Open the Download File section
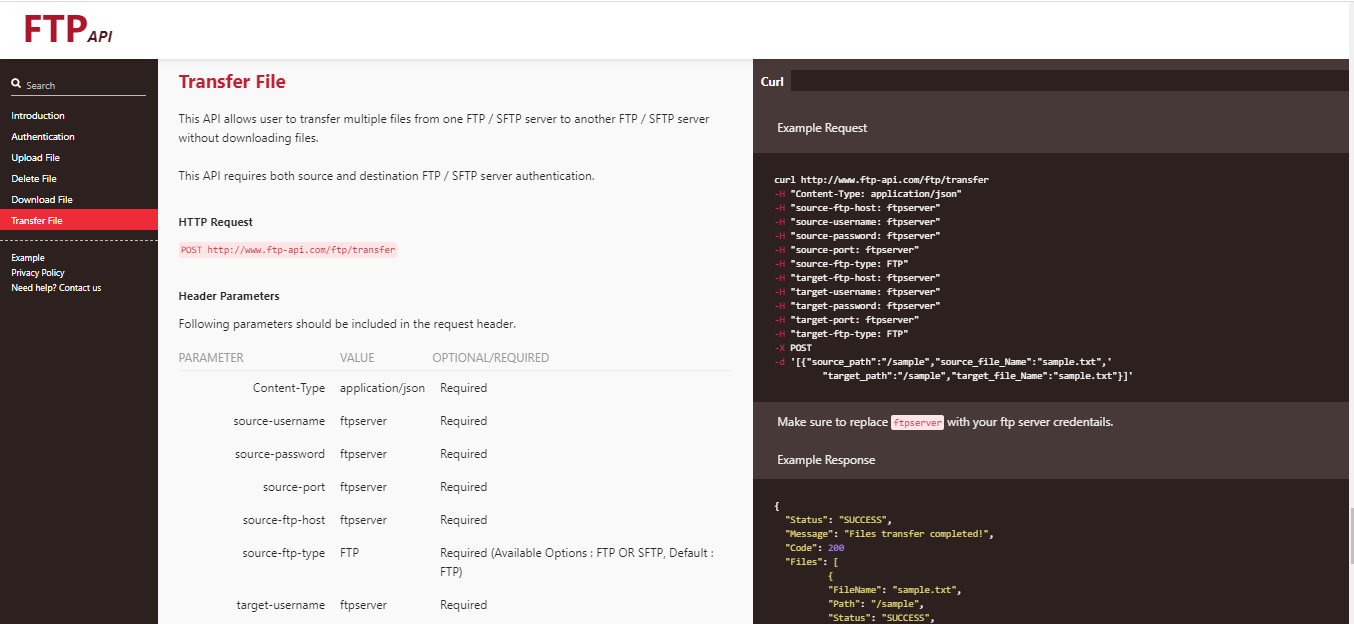The width and height of the screenshot is (1354, 624). click(42, 200)
